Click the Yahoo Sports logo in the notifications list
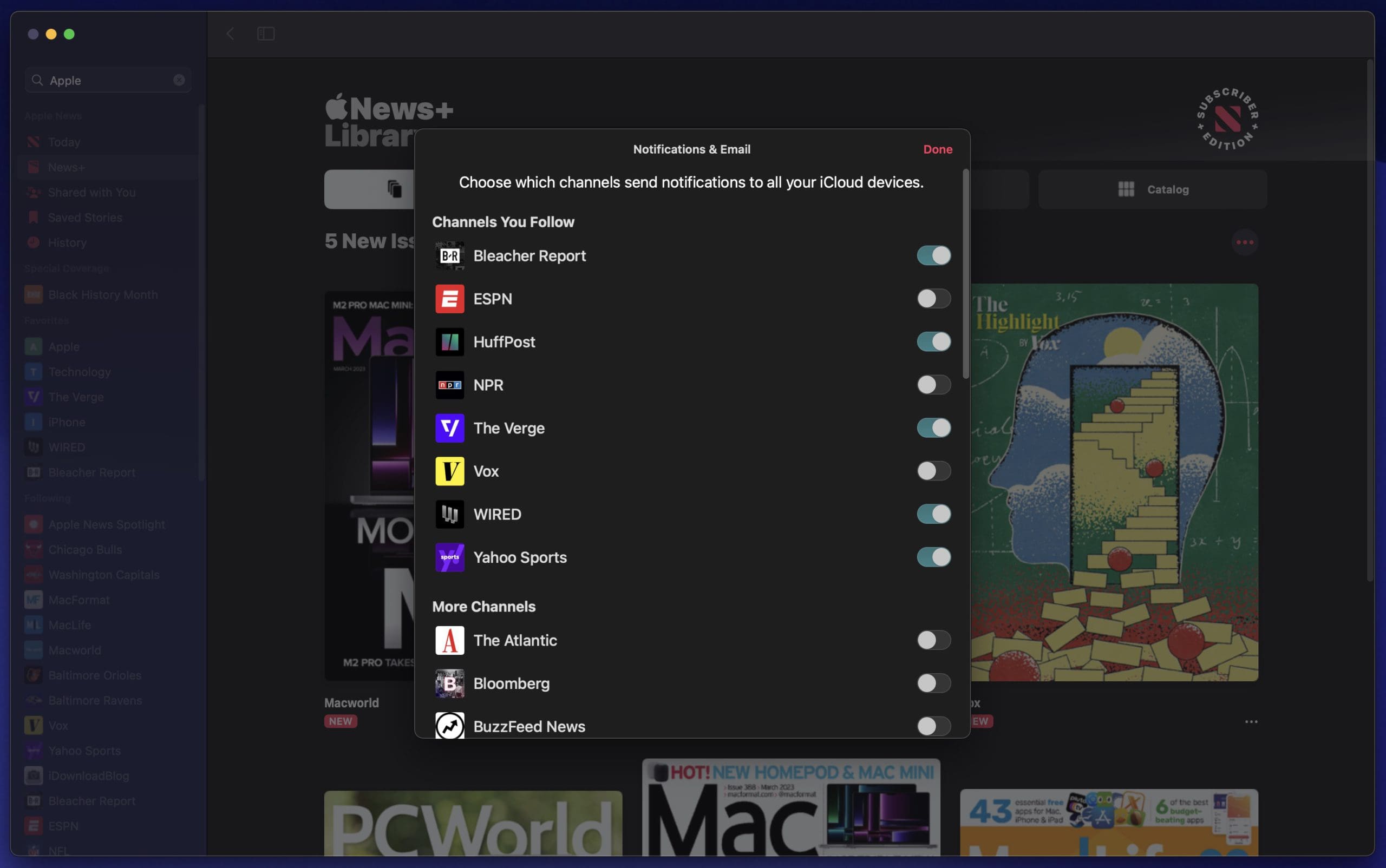 [x=449, y=557]
